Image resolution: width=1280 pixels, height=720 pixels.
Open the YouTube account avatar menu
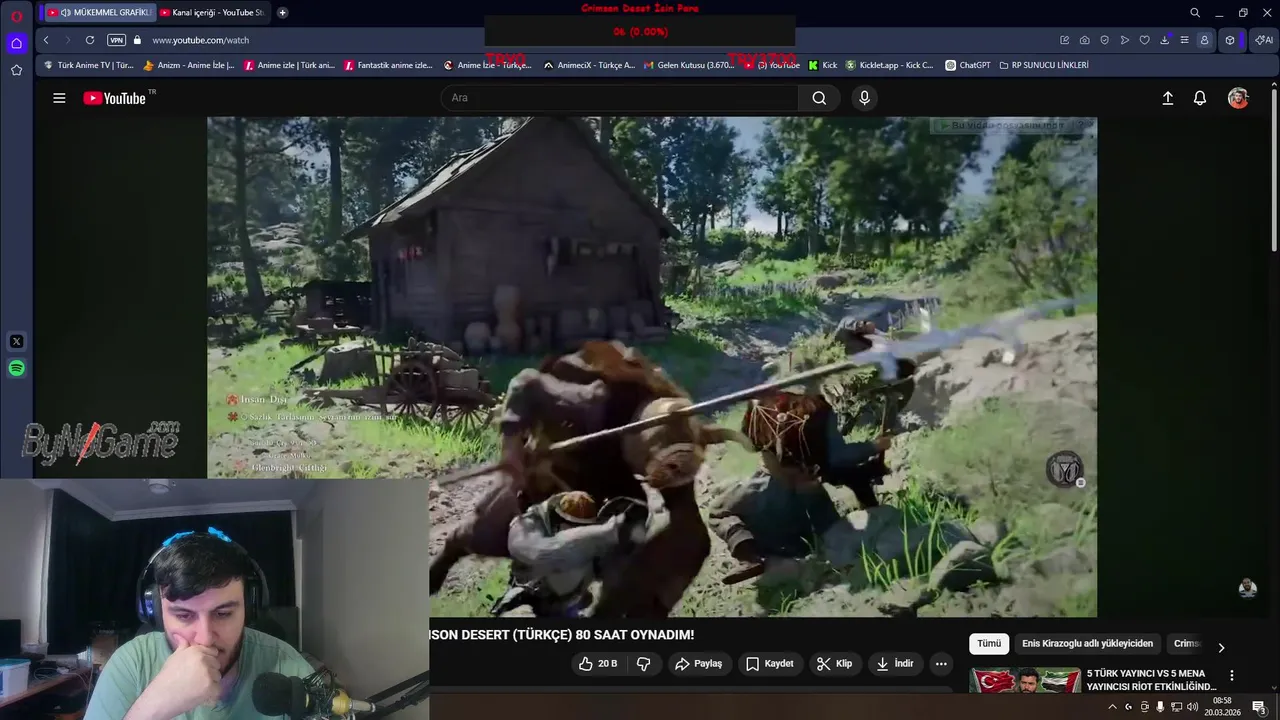[x=1238, y=98]
